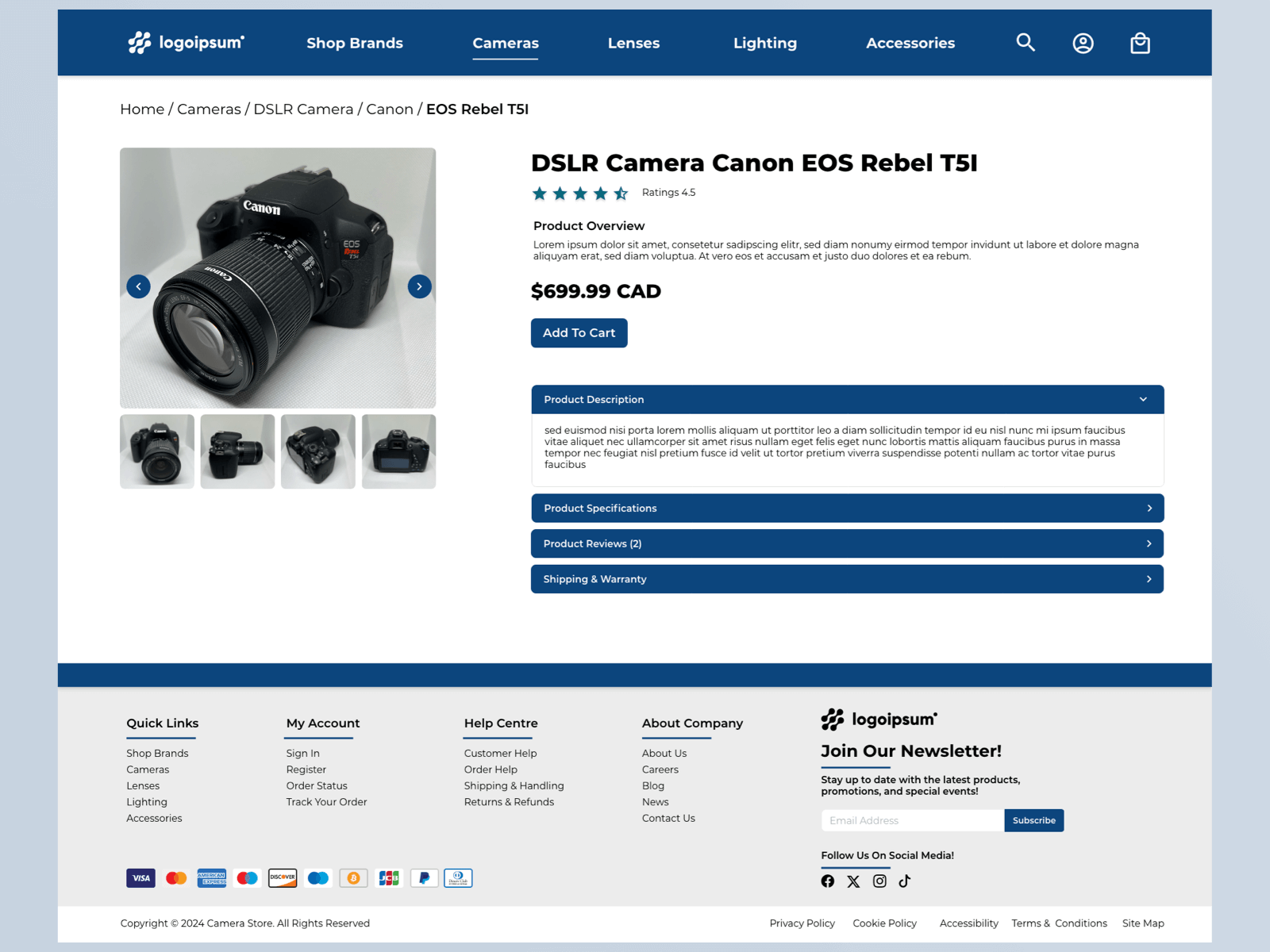Viewport: 1270px width, 952px height.
Task: Open Order Status footer link
Action: [317, 786]
